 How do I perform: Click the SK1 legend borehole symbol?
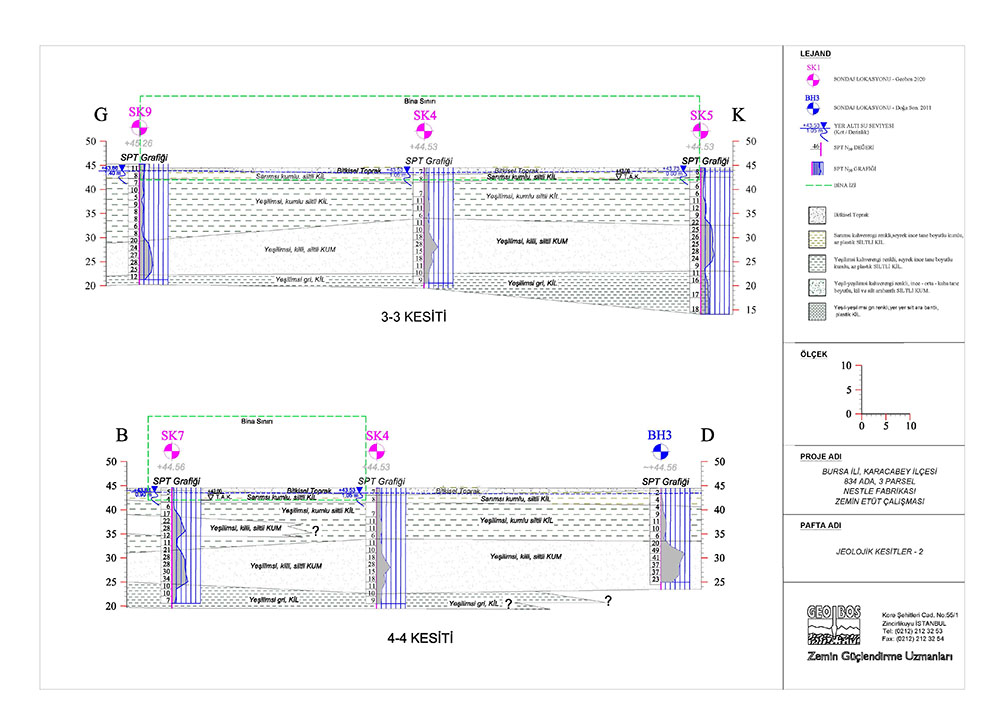click(812, 78)
